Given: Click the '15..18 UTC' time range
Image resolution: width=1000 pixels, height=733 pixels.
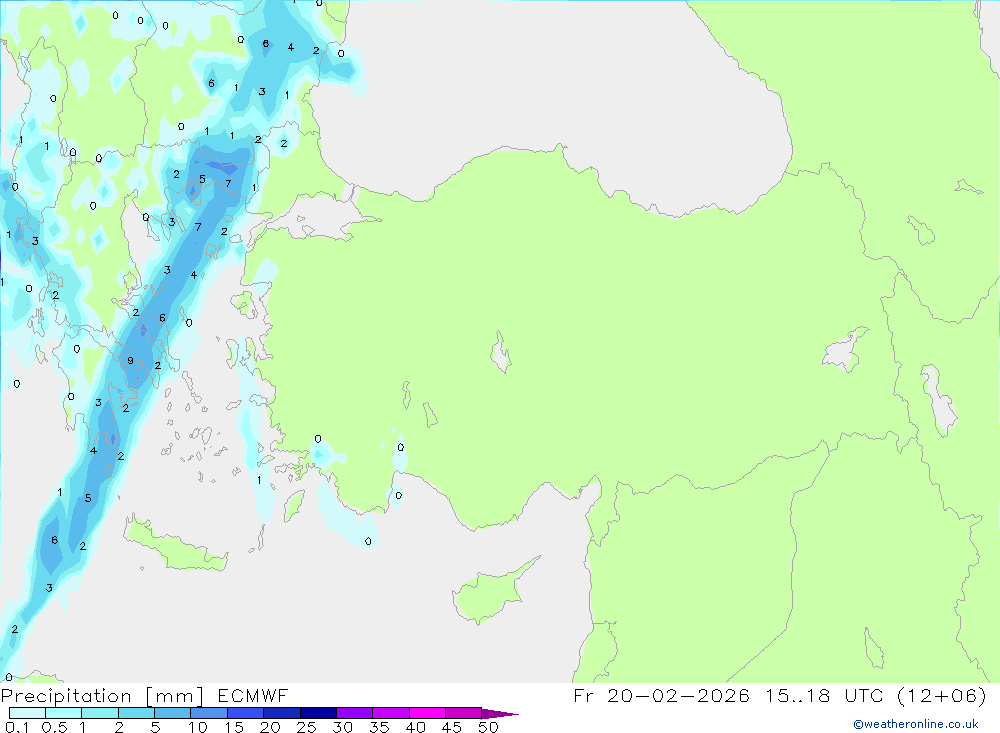Looking at the screenshot, I should tap(826, 695).
